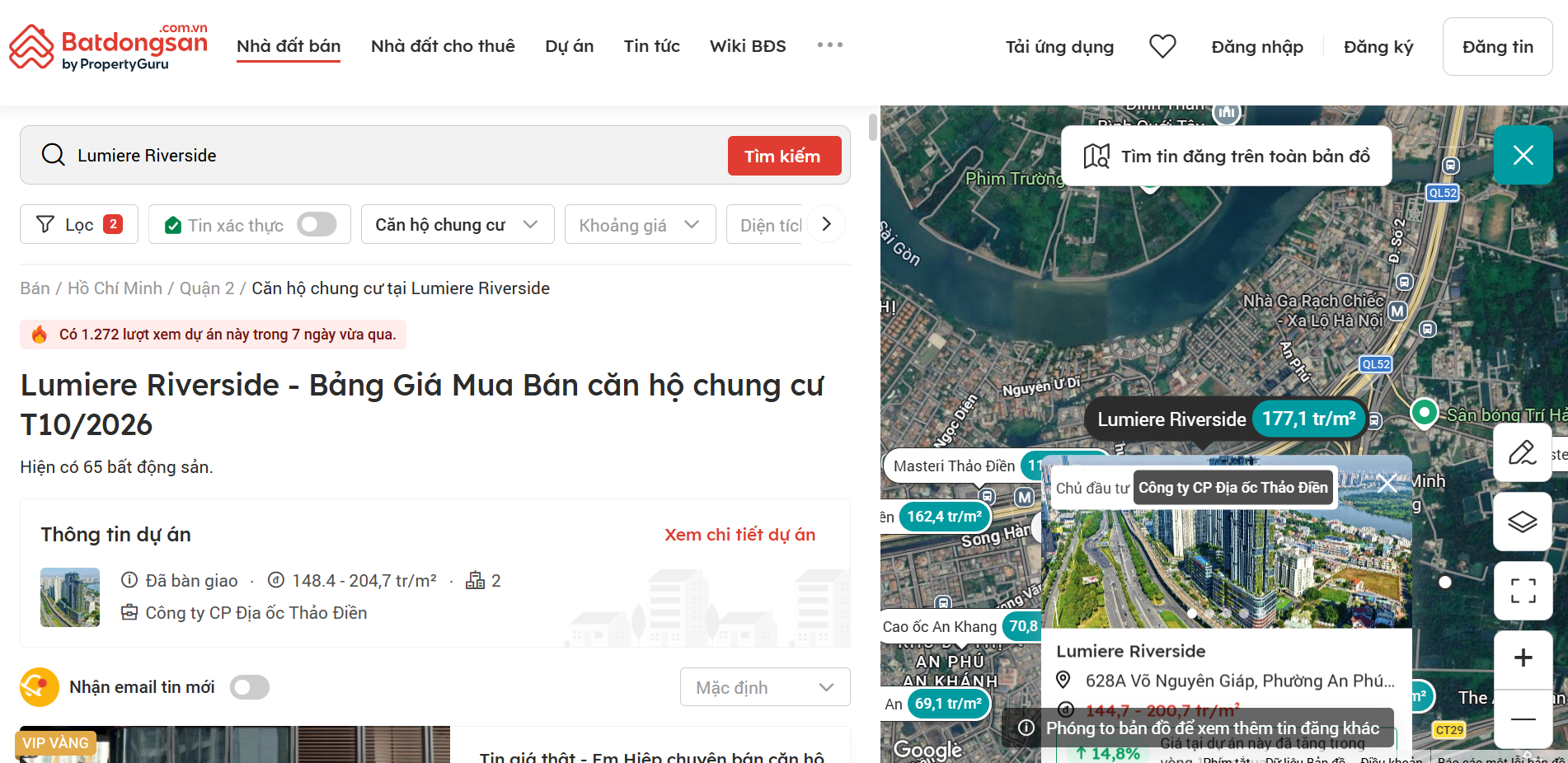Screen dimensions: 1568x763
Task: Click the 162,4 tr/m² map price marker
Action: [x=944, y=517]
